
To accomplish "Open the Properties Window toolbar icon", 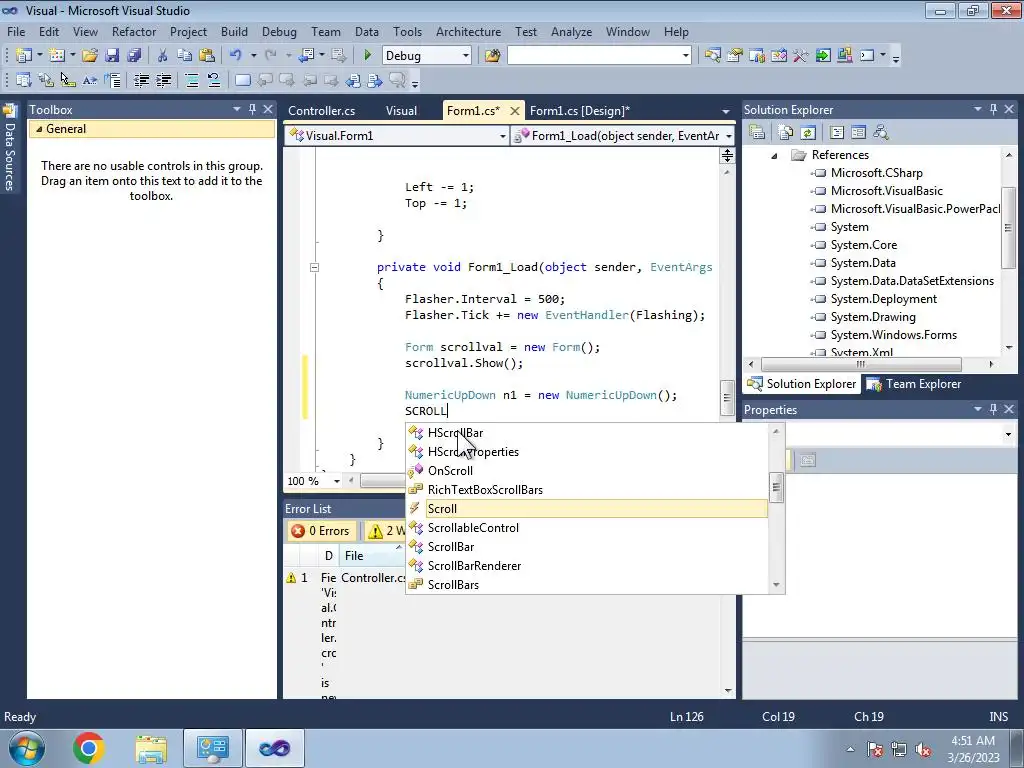I will [x=735, y=56].
